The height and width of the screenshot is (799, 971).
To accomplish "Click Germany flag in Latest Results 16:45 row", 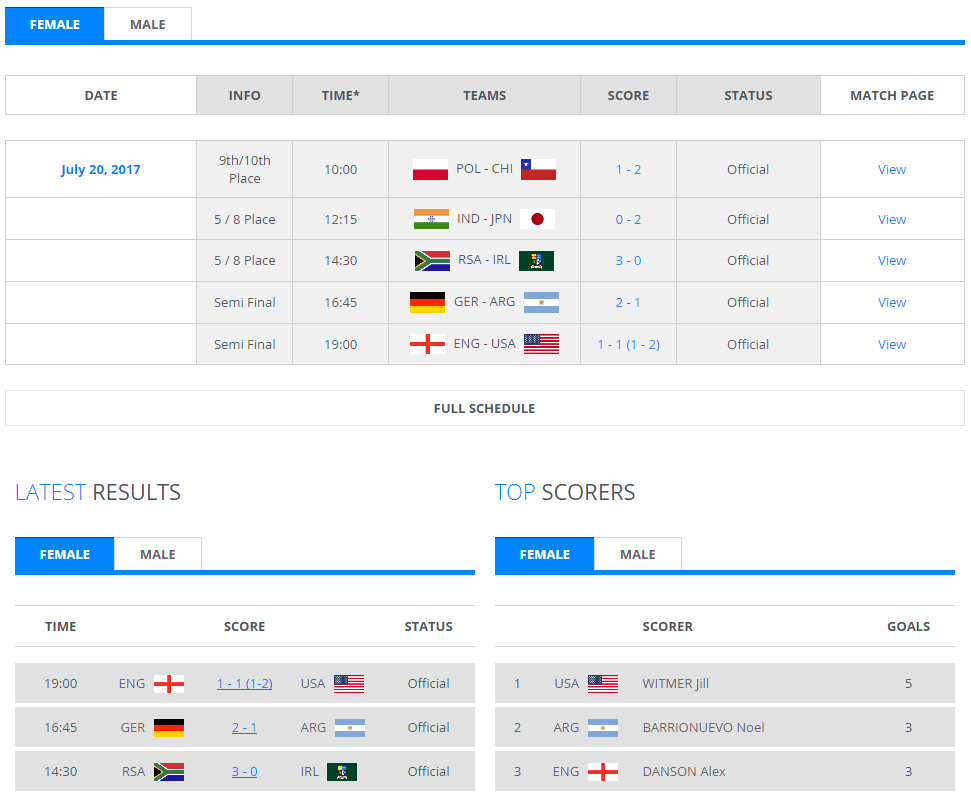I will [x=169, y=728].
